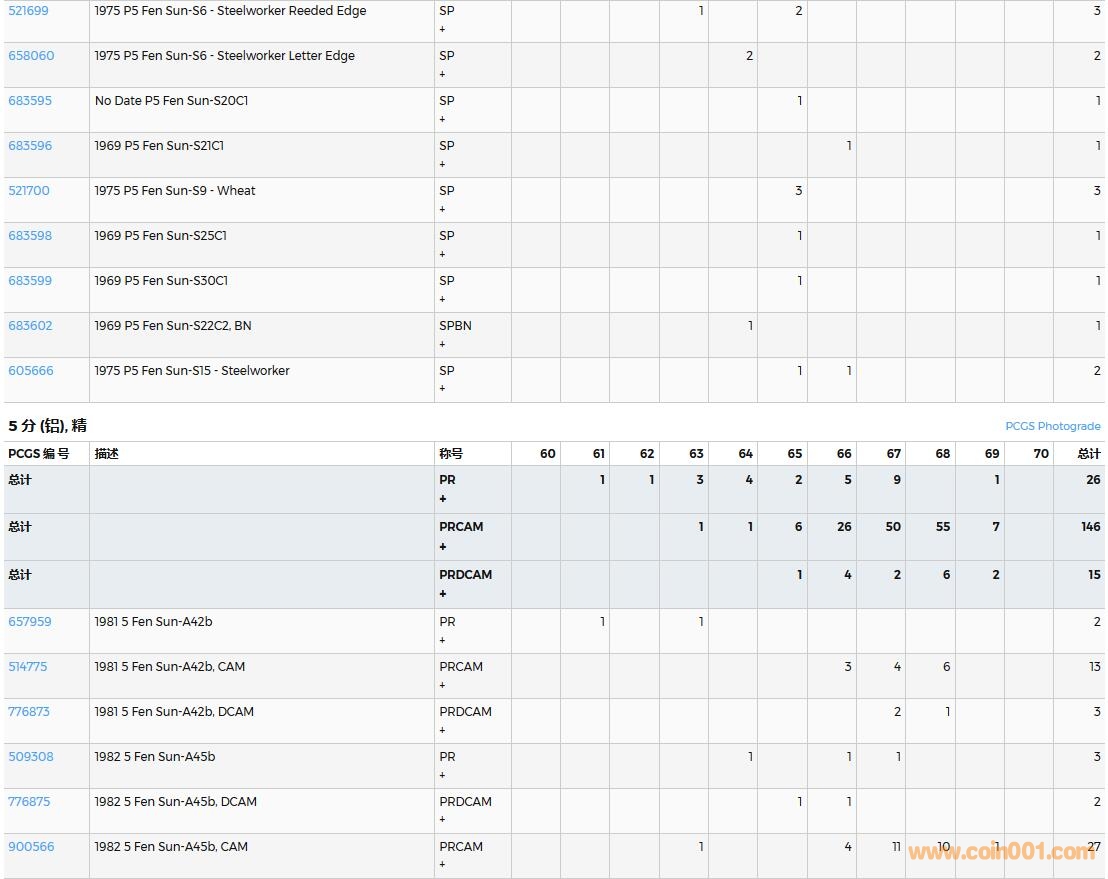Click the 总计 column header

click(1089, 454)
